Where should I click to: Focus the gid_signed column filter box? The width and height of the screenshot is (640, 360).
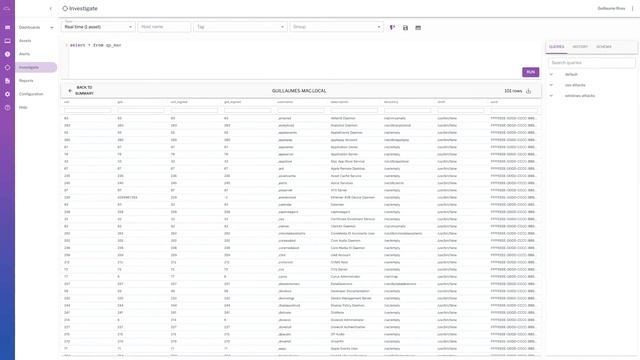[x=248, y=110]
